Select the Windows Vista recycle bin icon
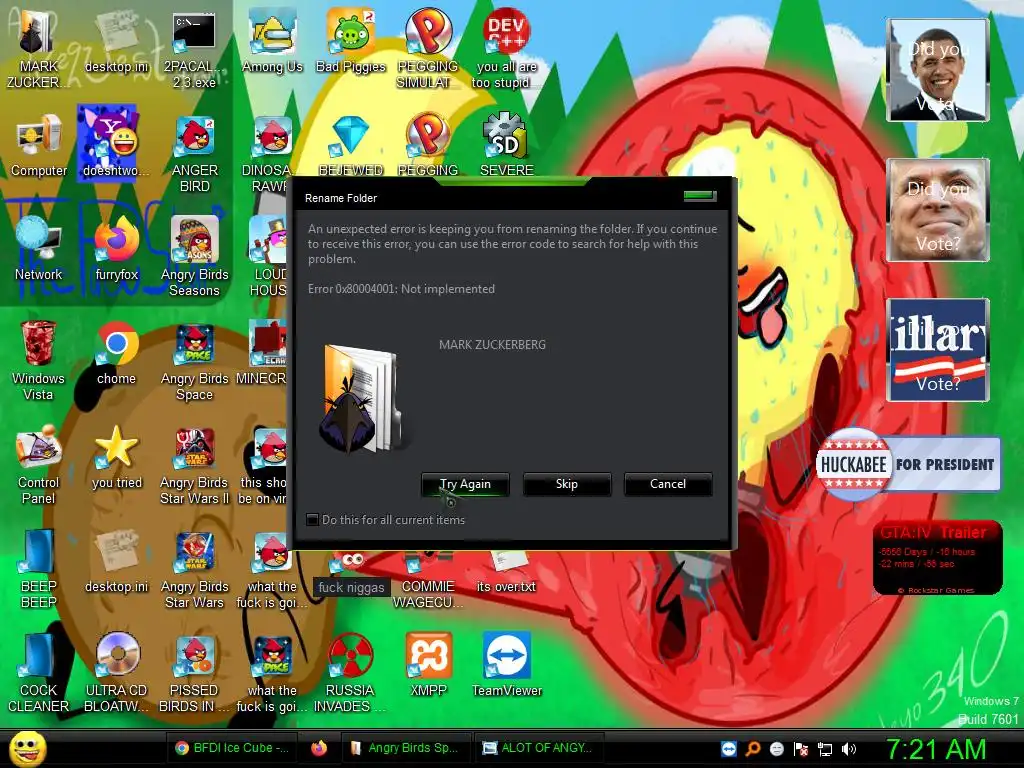 tap(38, 362)
